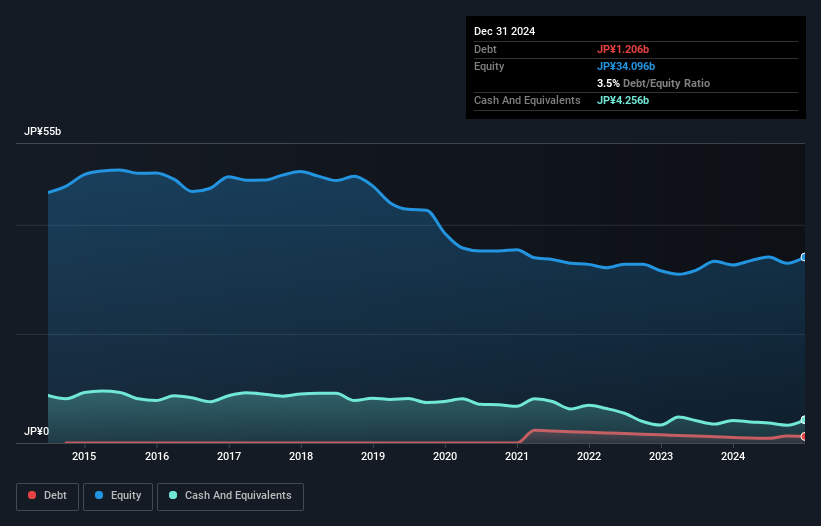Viewport: 821px width, 526px height.
Task: Click the blue Equity endpoint marker
Action: [x=804, y=257]
